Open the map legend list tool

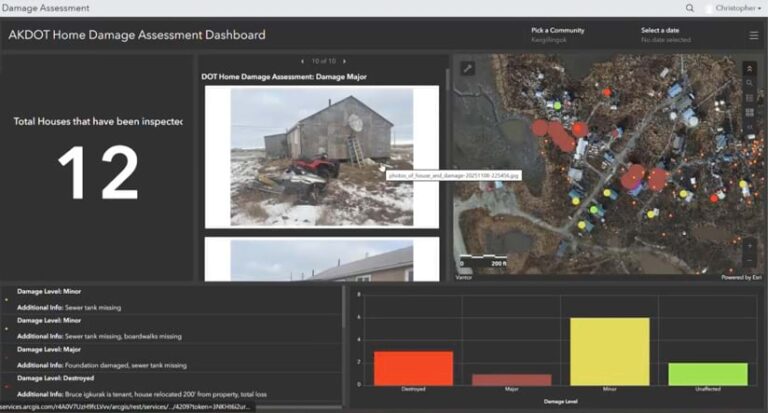(749, 98)
